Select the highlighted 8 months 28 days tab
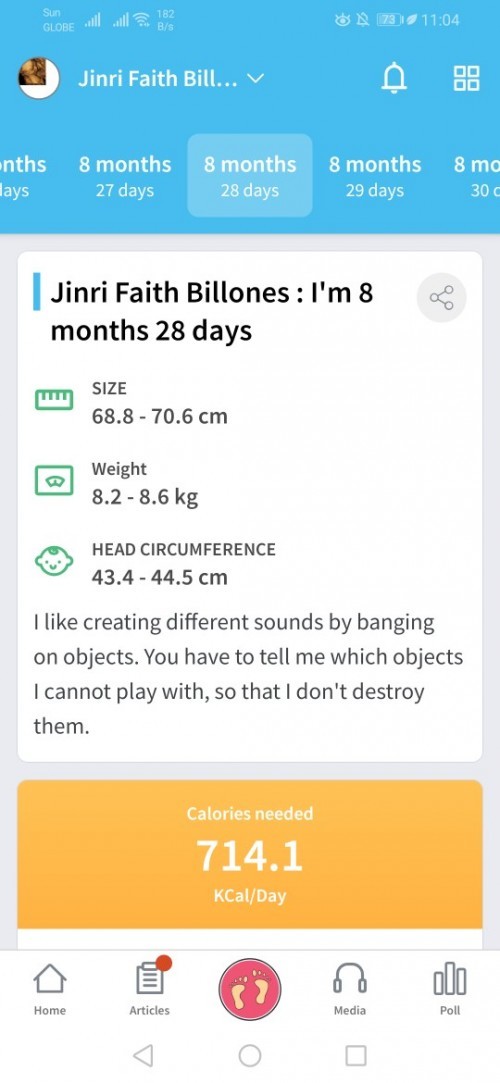500x1083 pixels. 250,175
